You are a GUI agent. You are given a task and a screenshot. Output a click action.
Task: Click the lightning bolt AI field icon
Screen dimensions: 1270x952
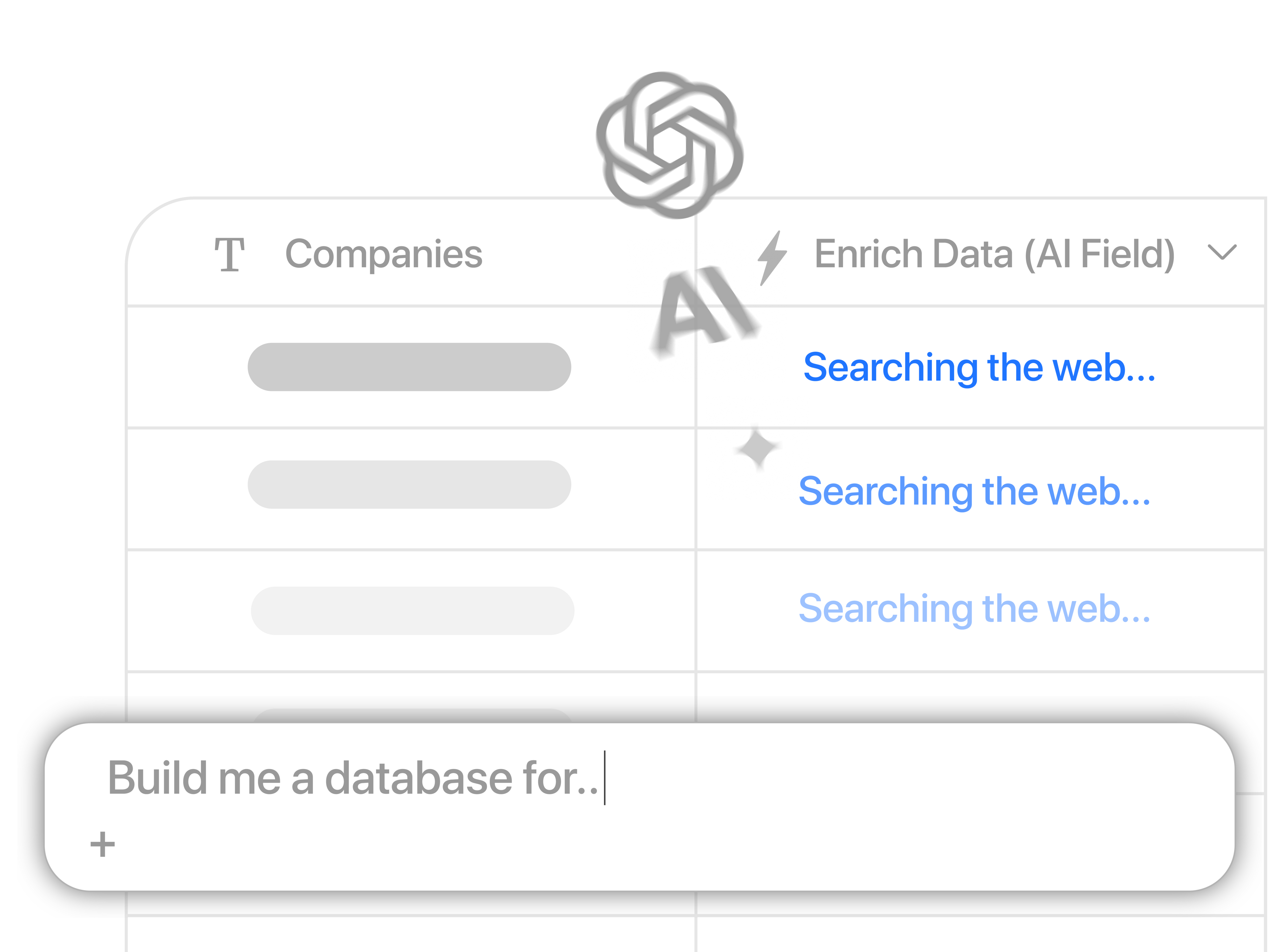point(772,258)
